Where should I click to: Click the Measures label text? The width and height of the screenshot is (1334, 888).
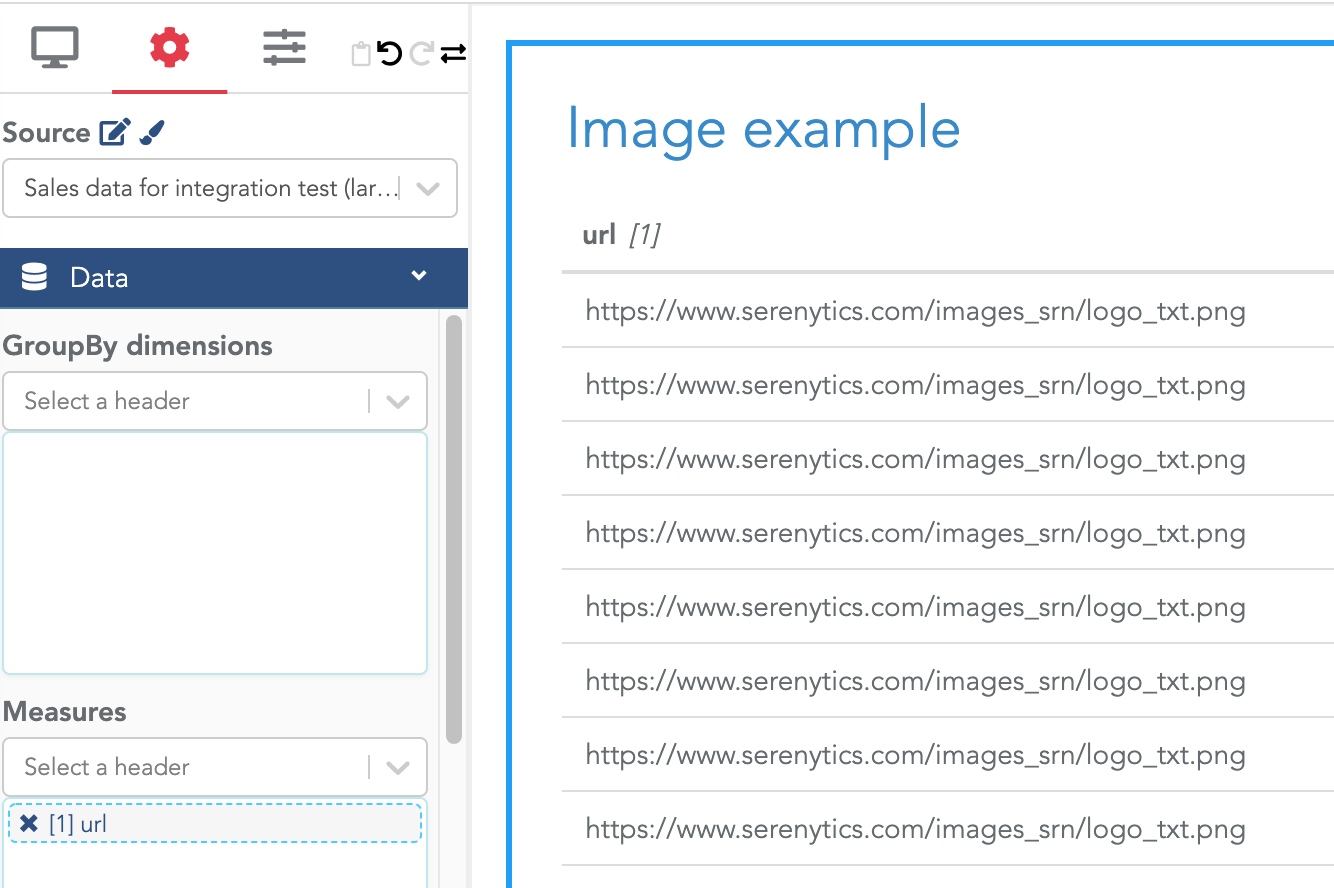[x=65, y=712]
